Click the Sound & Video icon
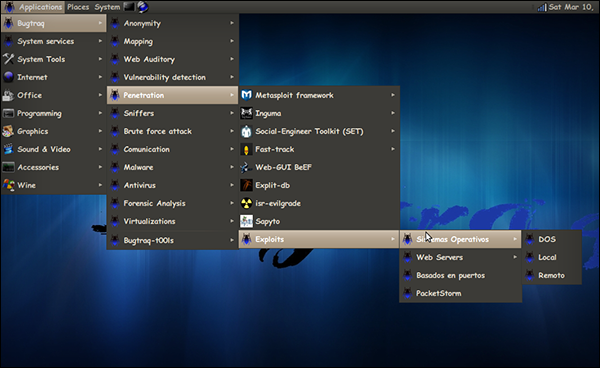 (8, 149)
